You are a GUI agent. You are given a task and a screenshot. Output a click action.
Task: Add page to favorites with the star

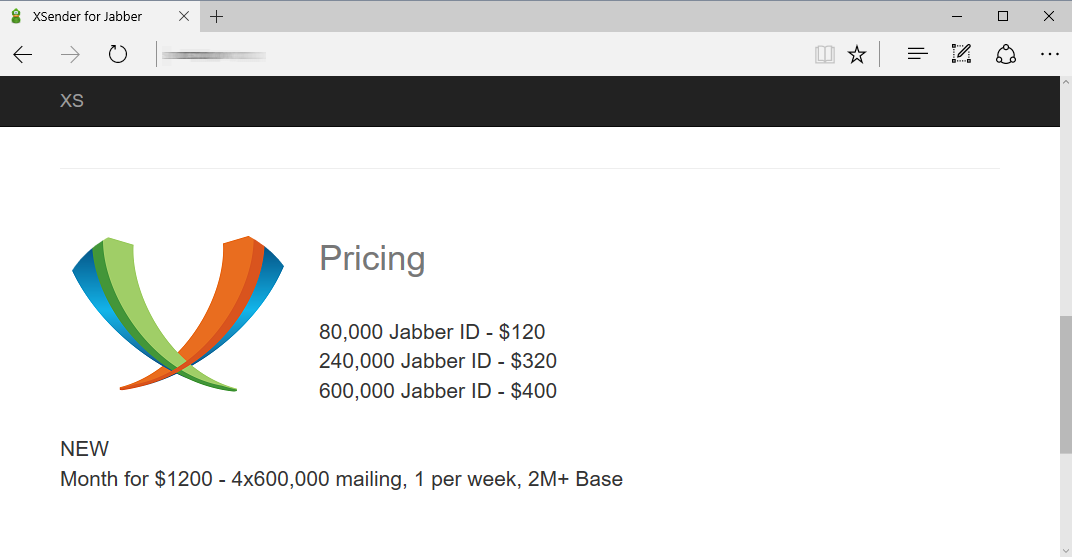click(x=857, y=54)
